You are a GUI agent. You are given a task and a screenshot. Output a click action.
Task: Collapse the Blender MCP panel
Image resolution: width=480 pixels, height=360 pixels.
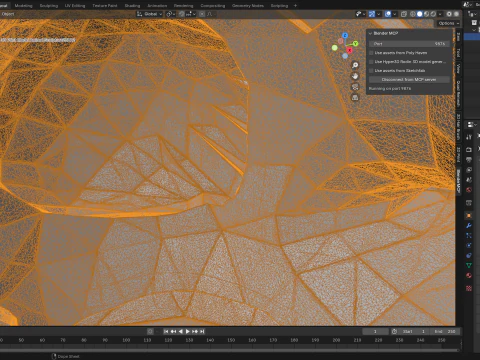click(370, 33)
